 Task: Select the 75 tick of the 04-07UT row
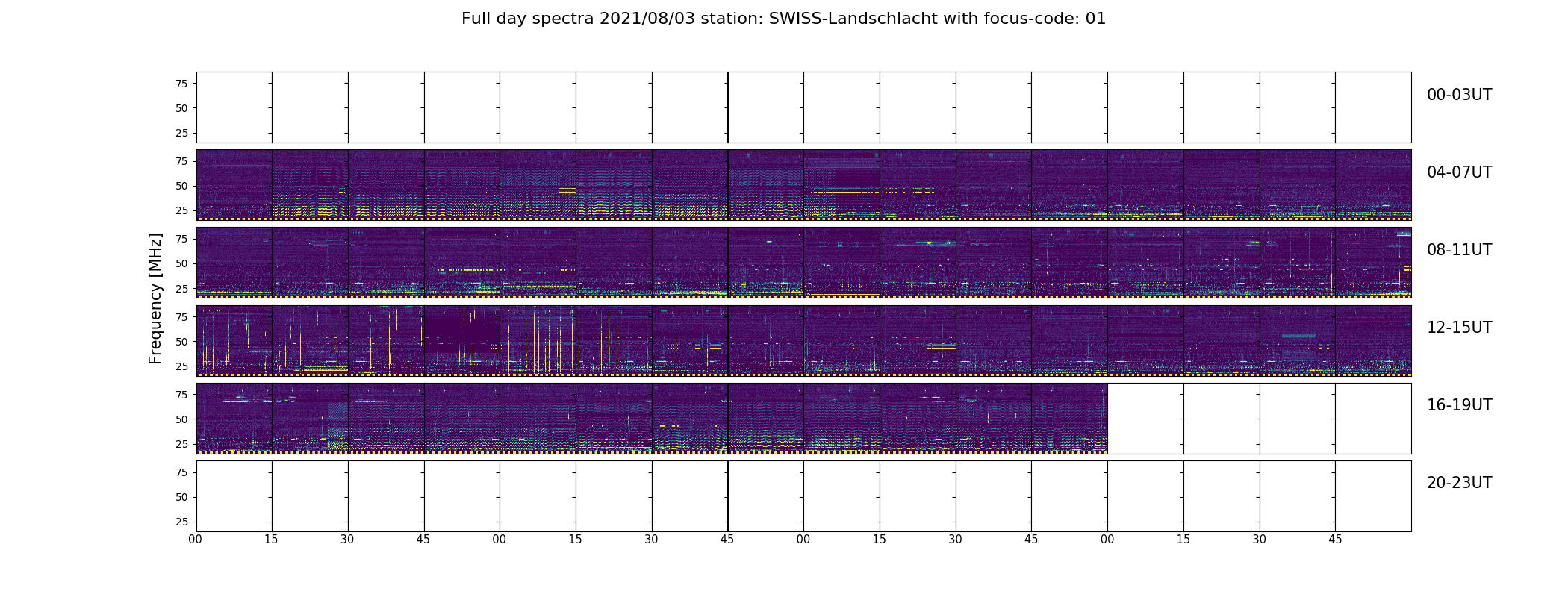coord(181,161)
